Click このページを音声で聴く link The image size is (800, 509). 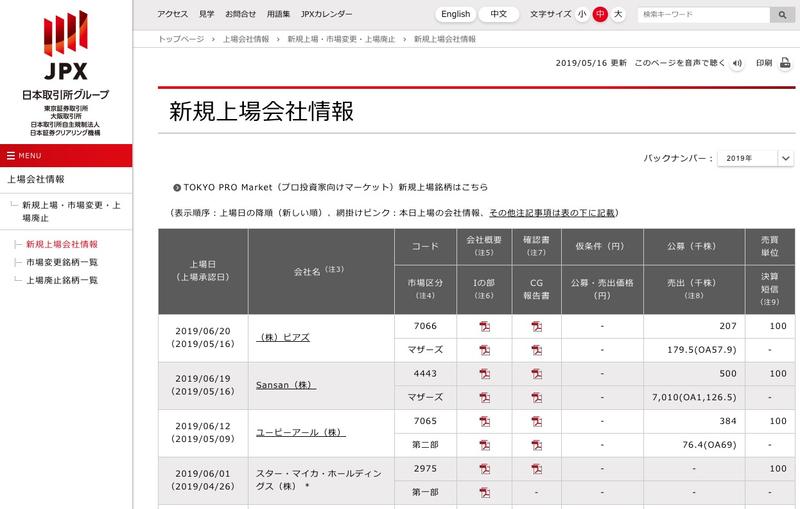coord(680,63)
